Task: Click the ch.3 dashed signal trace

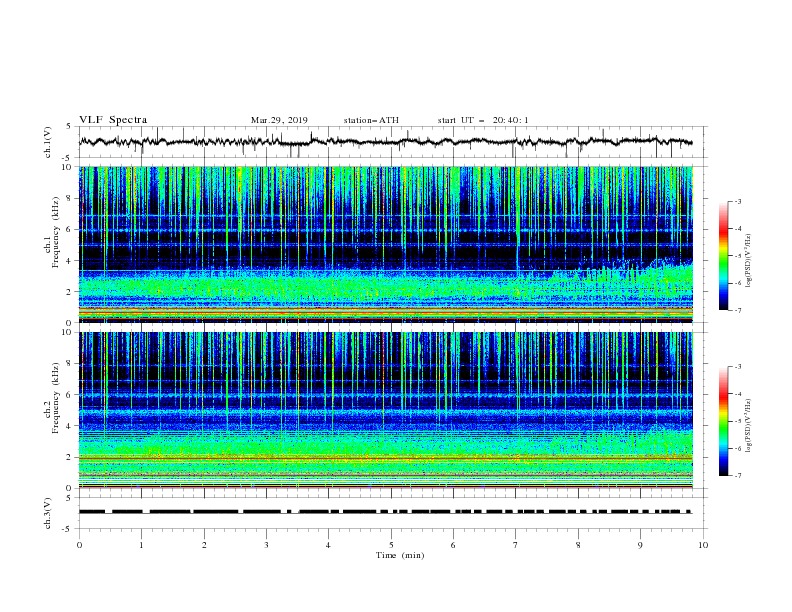Action: [385, 512]
